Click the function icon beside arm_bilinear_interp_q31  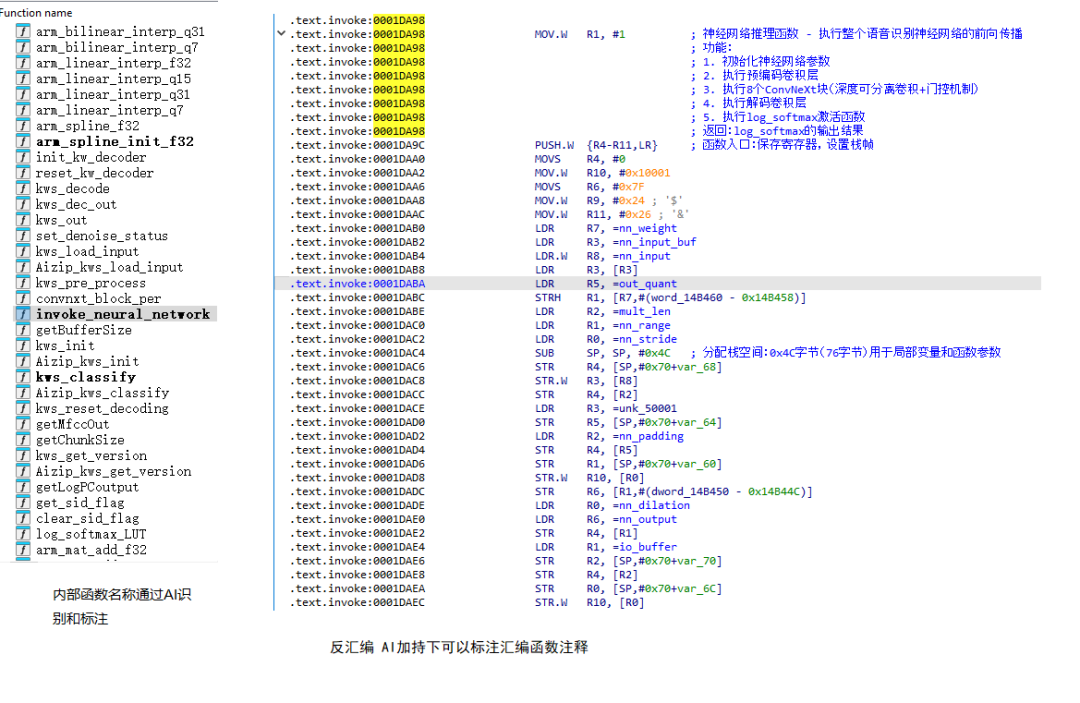tap(23, 31)
